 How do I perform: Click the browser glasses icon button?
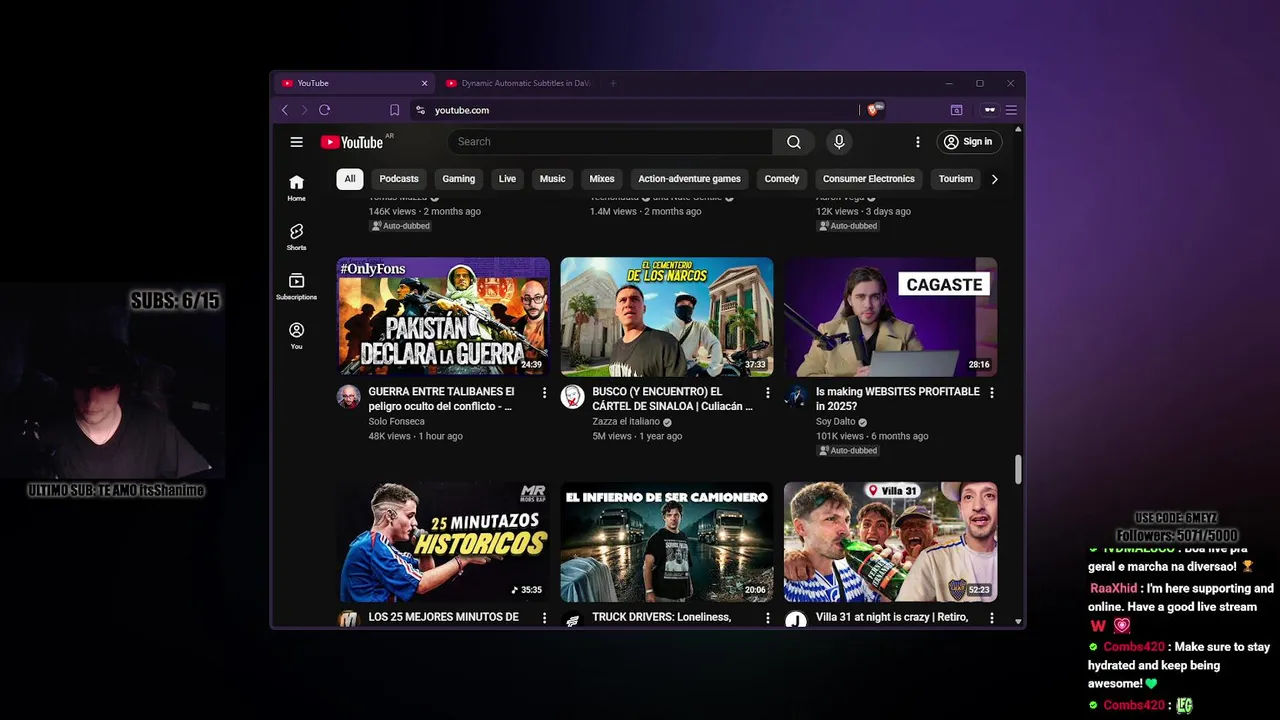990,110
